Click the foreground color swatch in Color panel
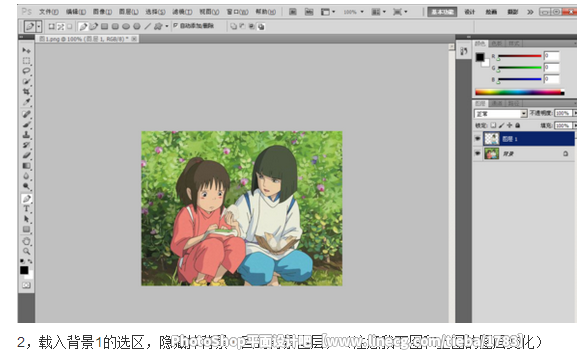This screenshot has width=579, height=360. (x=480, y=57)
